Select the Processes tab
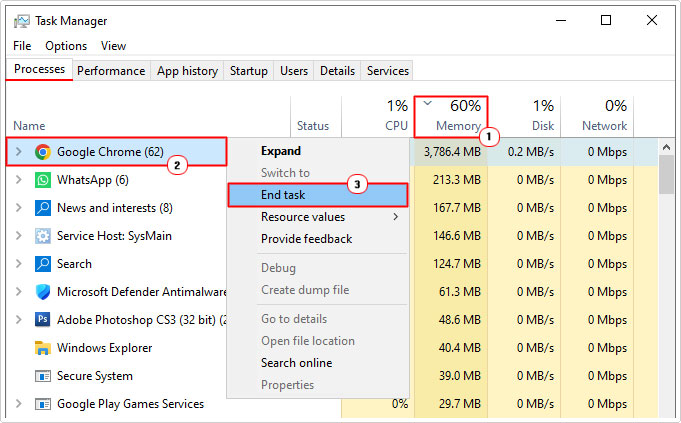The image size is (681, 423). coord(40,69)
